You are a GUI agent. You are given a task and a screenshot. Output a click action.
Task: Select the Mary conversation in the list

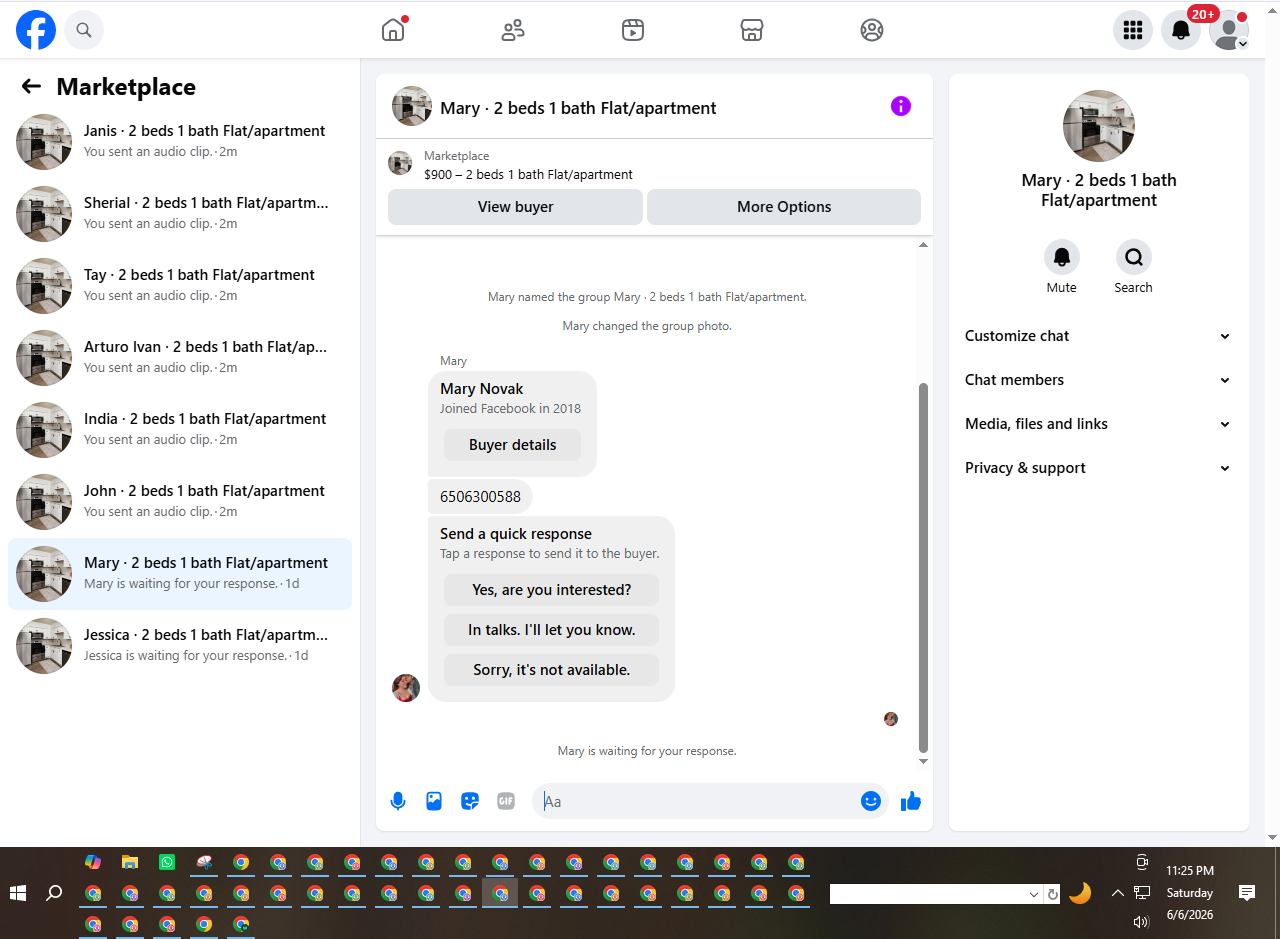[180, 574]
